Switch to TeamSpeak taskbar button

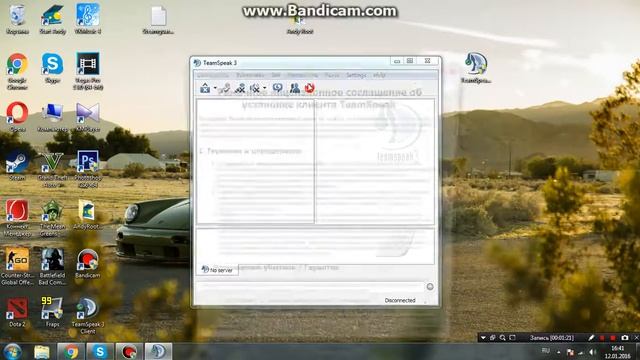tap(158, 351)
